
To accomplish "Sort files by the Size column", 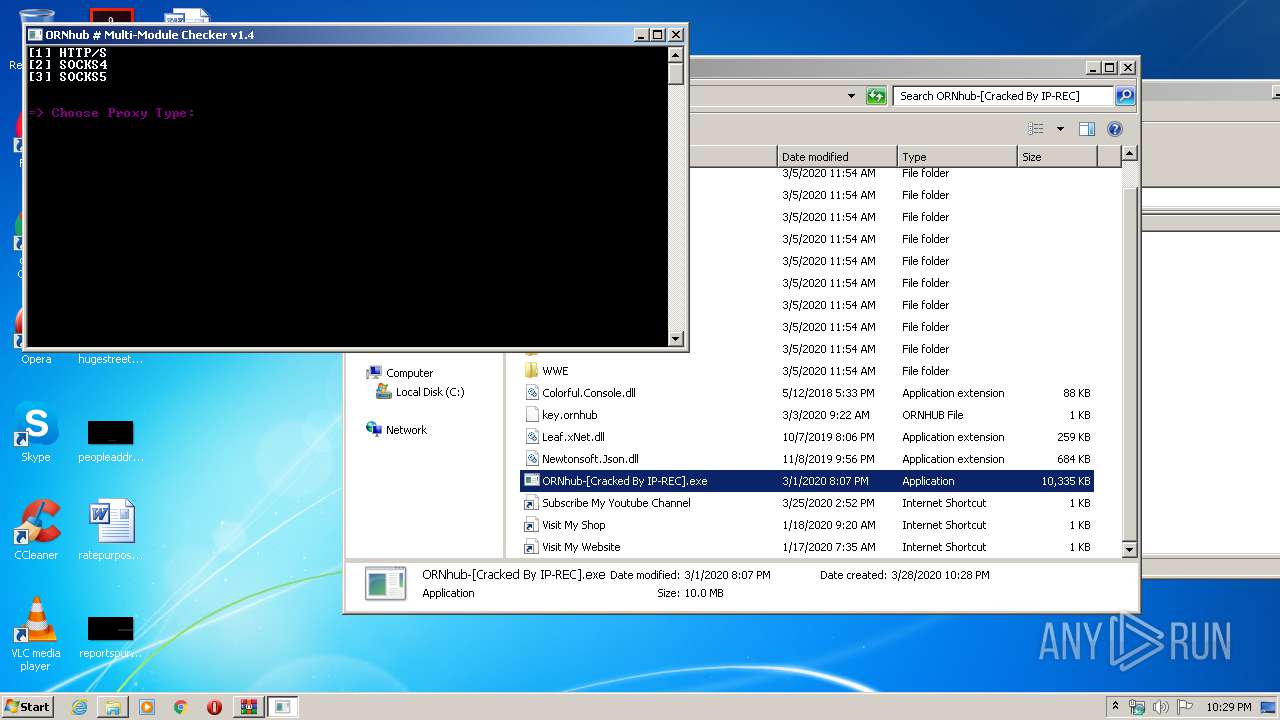I will coord(1057,157).
